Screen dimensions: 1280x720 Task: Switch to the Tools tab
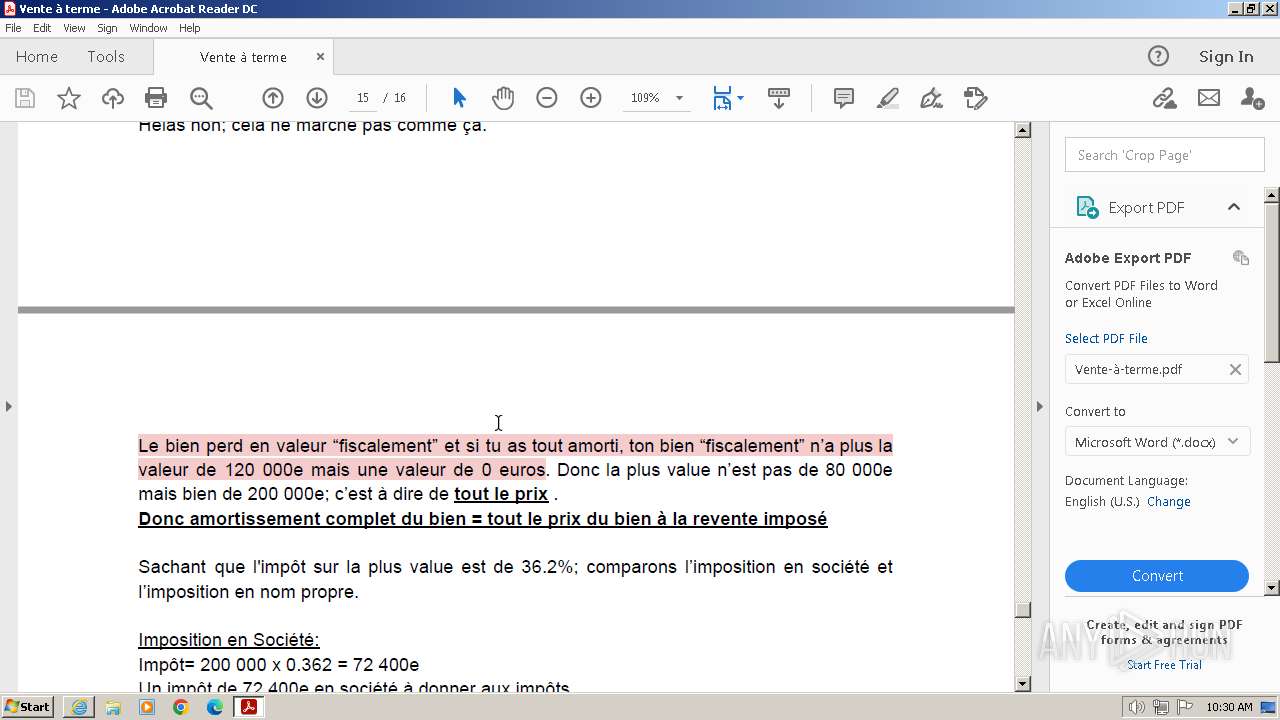coord(106,57)
